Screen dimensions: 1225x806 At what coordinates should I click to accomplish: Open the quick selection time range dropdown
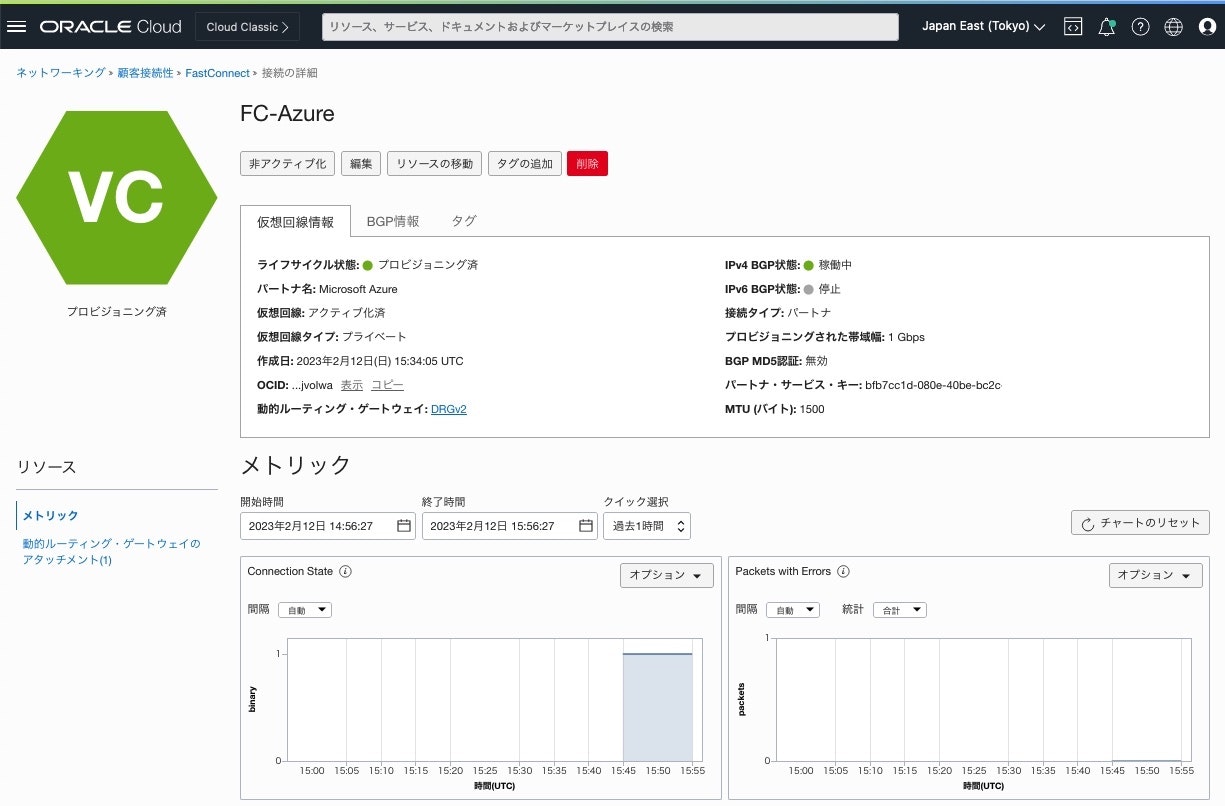pos(646,526)
